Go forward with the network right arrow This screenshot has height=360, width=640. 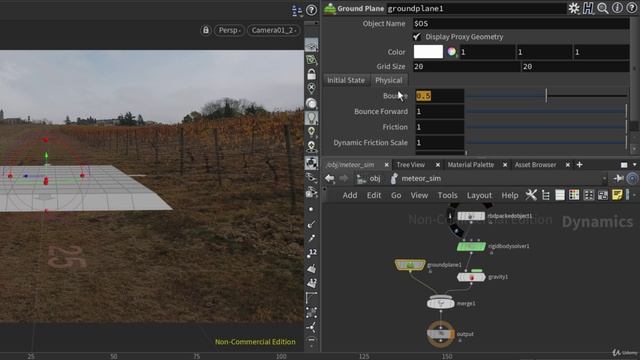click(344, 178)
